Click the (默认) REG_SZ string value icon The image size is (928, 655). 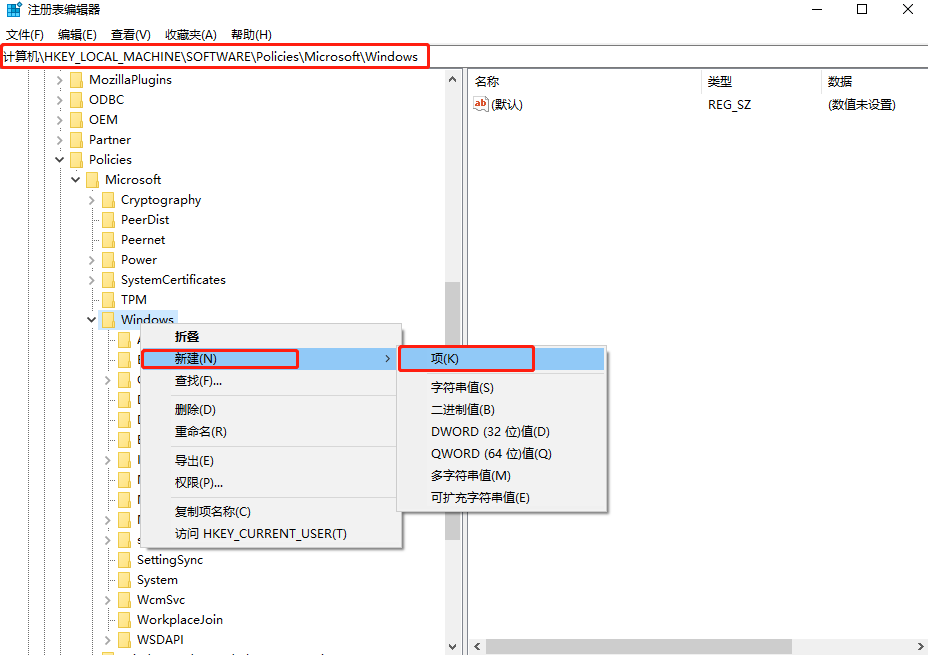pos(481,103)
